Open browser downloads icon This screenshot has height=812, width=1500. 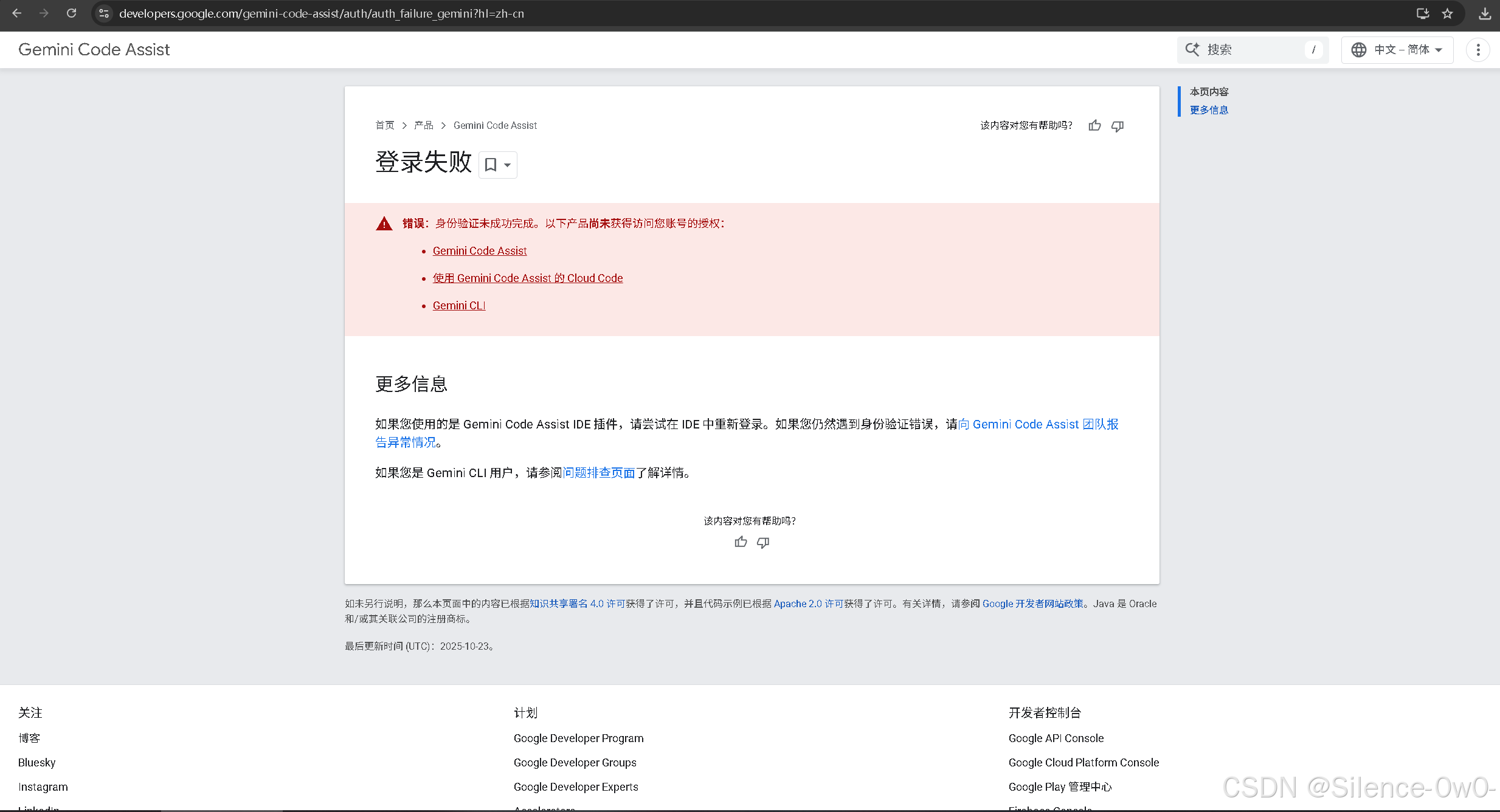(x=1485, y=13)
